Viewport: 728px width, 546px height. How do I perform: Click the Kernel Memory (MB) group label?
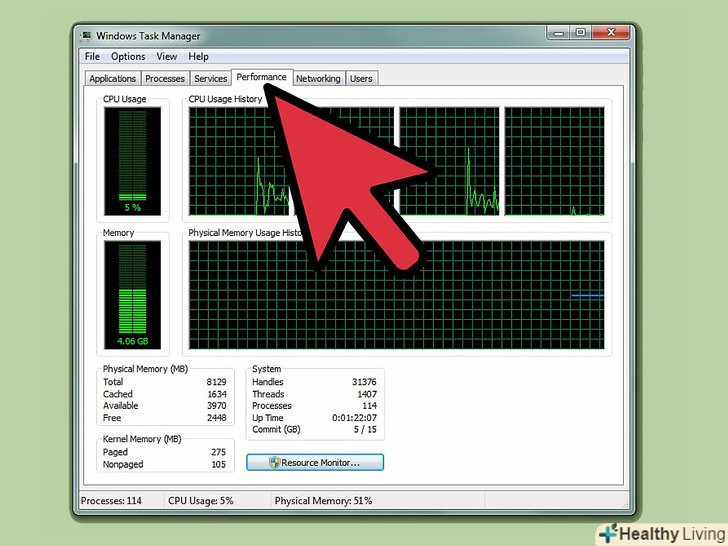(x=142, y=439)
